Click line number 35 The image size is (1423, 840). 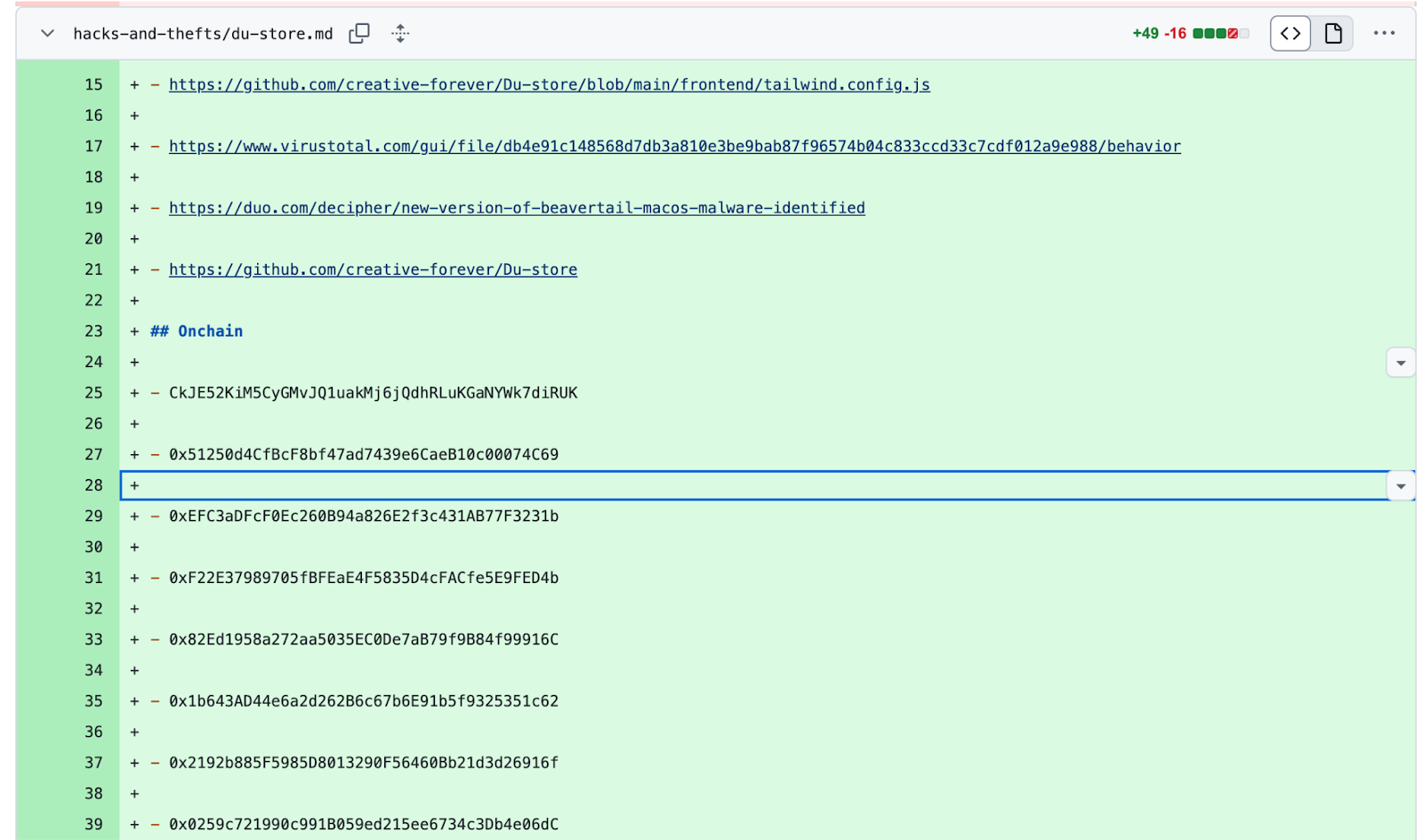(x=93, y=700)
